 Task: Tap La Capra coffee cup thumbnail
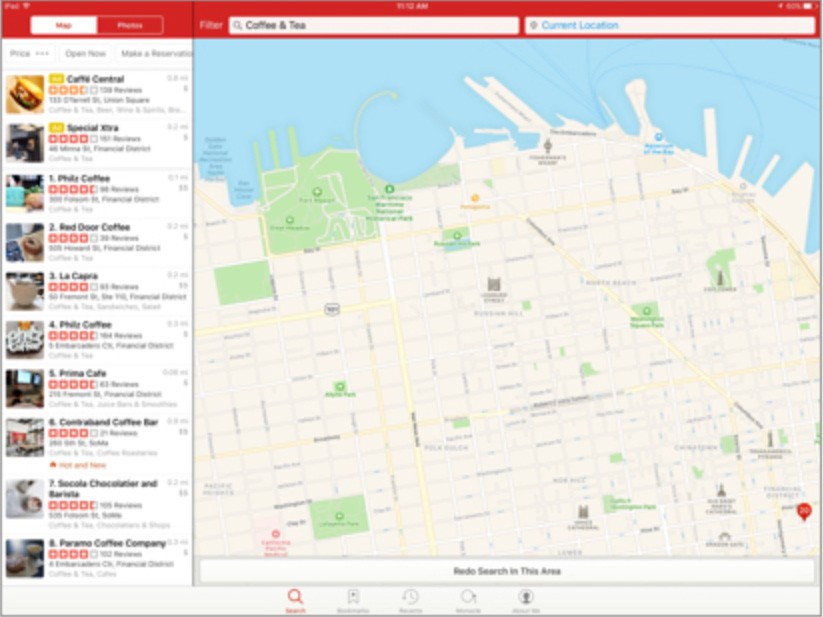pyautogui.click(x=25, y=291)
